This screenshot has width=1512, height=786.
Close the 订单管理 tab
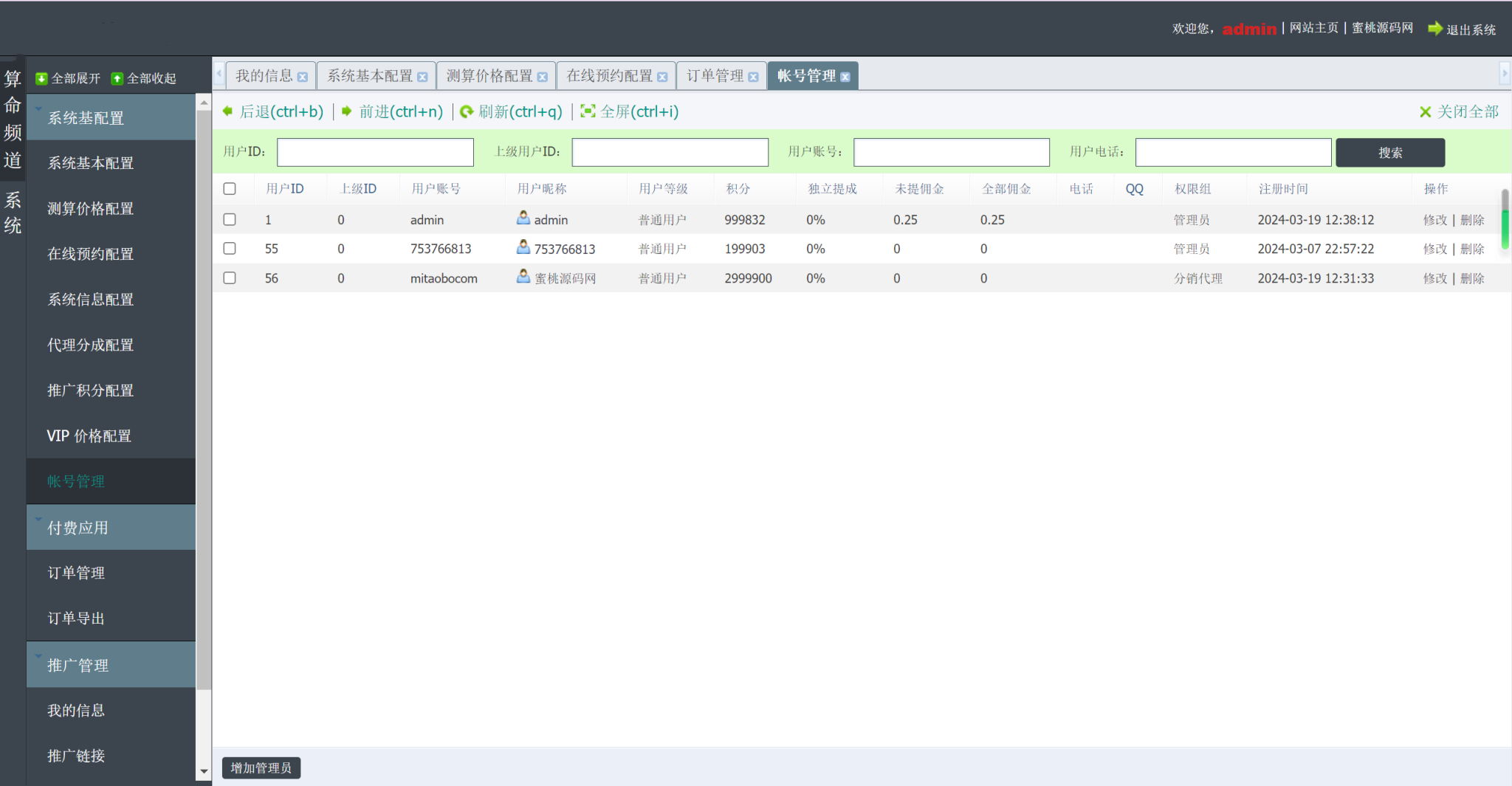(x=753, y=77)
